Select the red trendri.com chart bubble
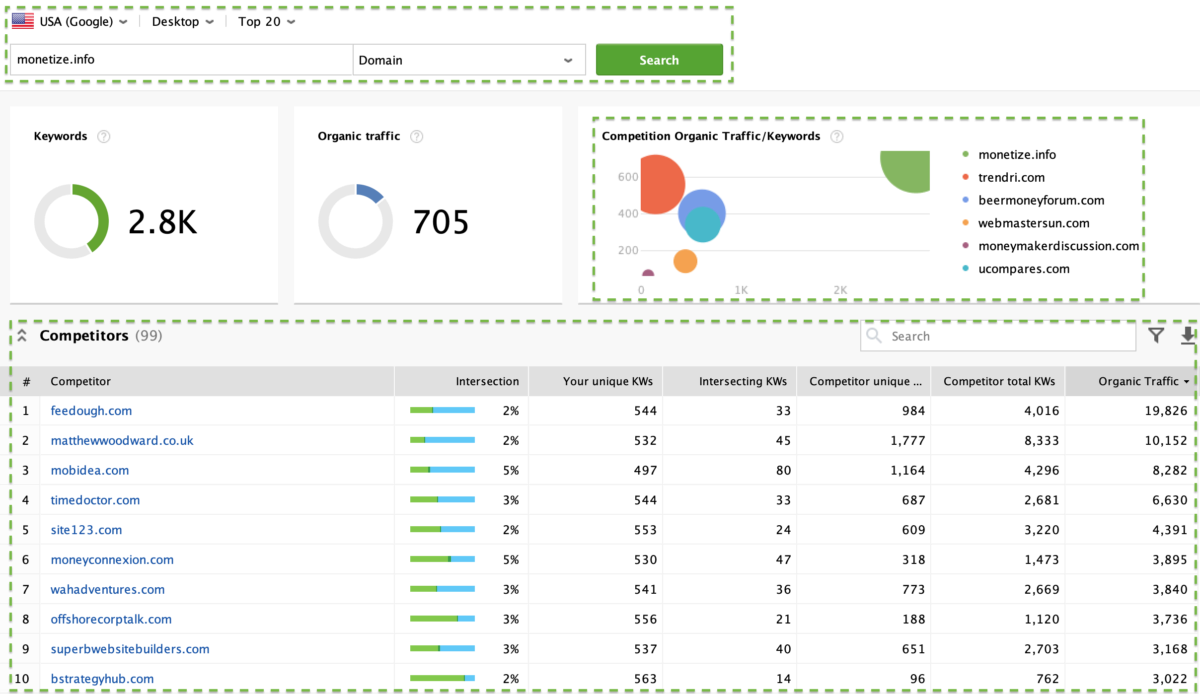This screenshot has width=1200, height=694. (x=660, y=184)
